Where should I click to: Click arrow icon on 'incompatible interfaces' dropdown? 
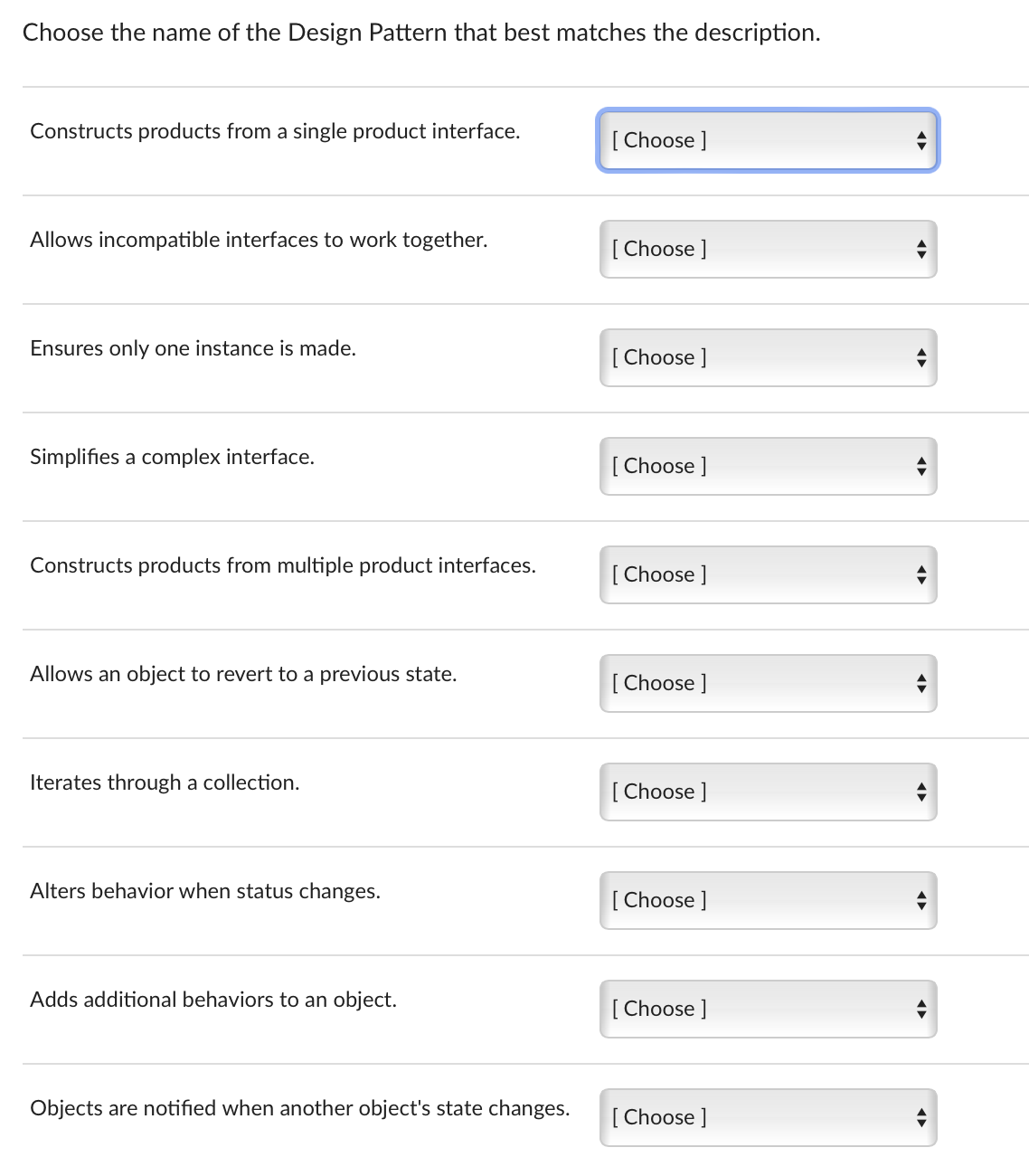coord(920,249)
